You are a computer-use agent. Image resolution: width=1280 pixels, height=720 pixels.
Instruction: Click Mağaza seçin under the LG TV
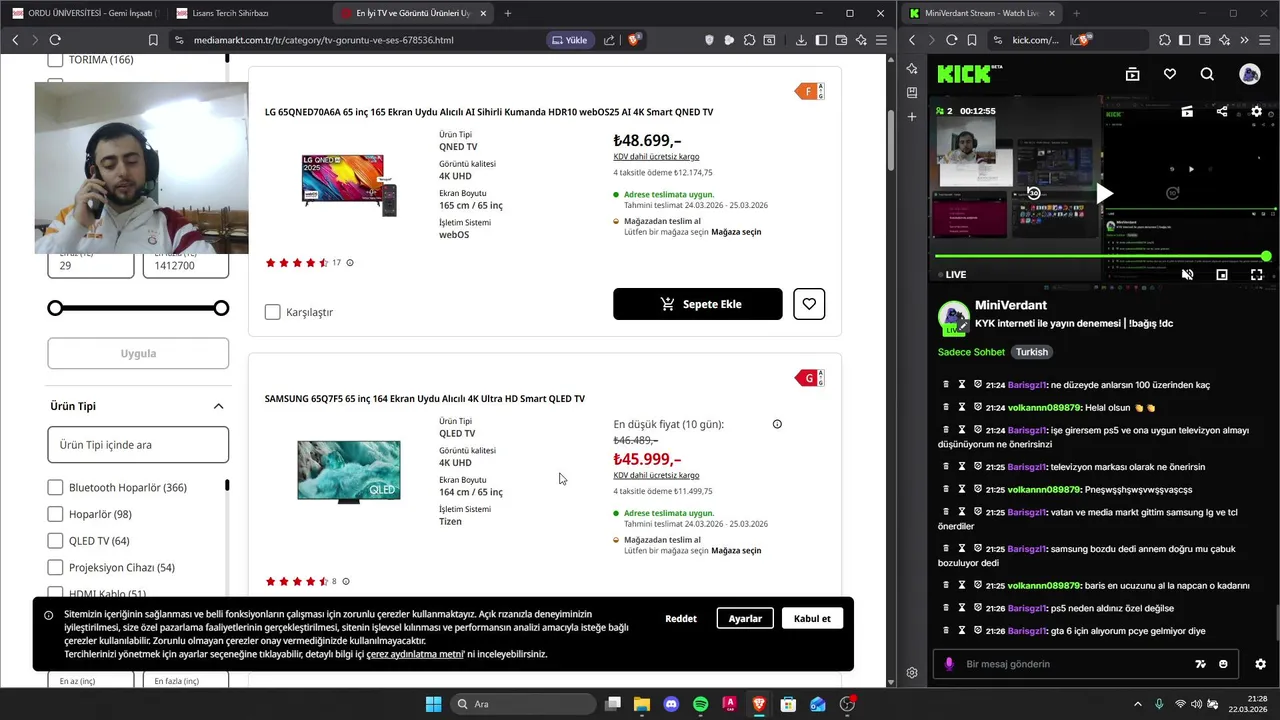coord(736,232)
